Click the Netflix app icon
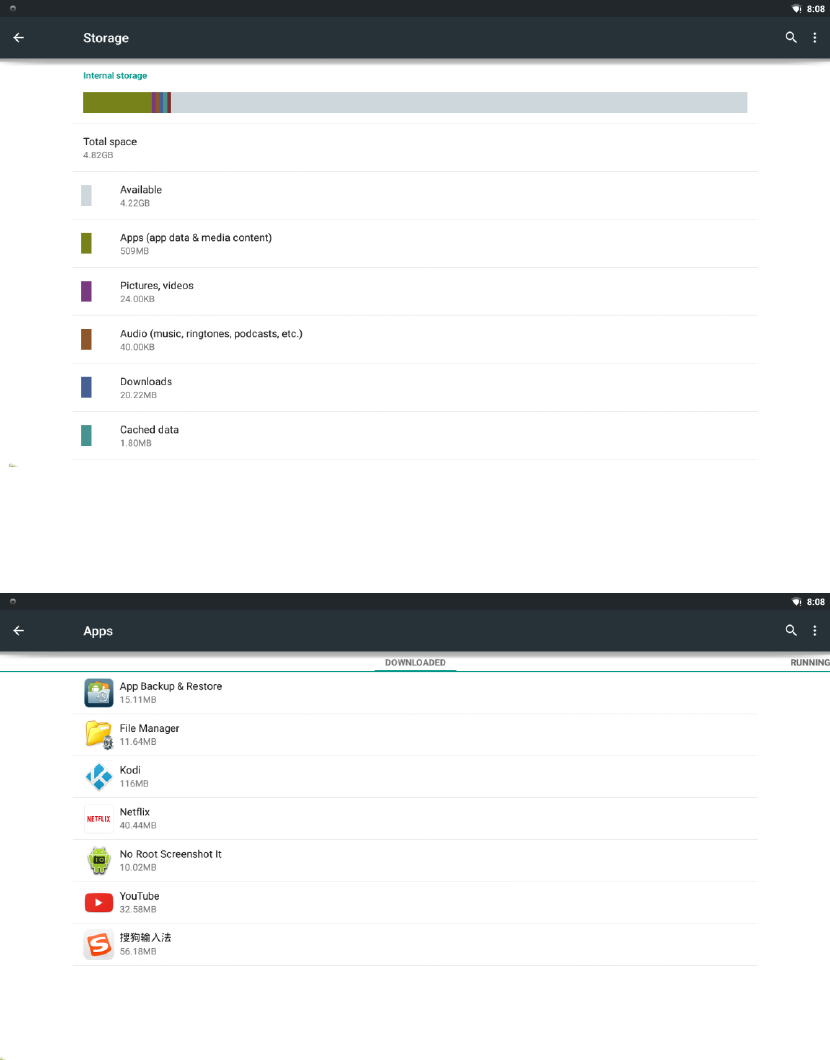This screenshot has height=1060, width=830. point(99,819)
